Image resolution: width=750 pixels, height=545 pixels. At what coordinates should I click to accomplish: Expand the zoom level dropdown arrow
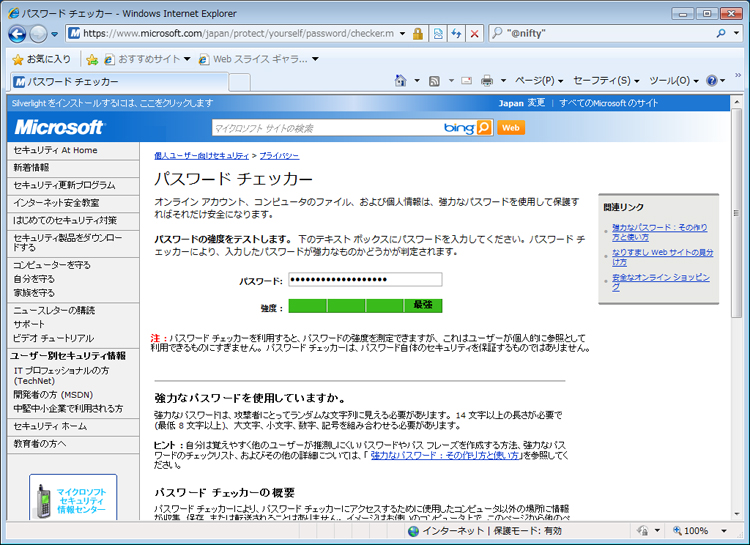724,531
